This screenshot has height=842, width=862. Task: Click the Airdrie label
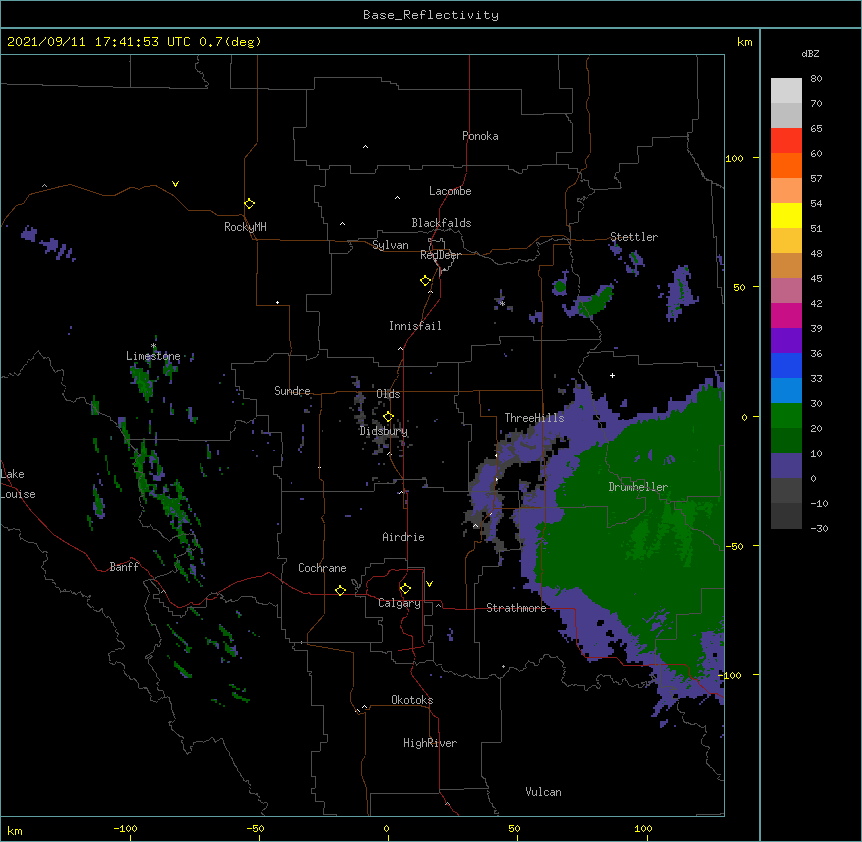404,537
